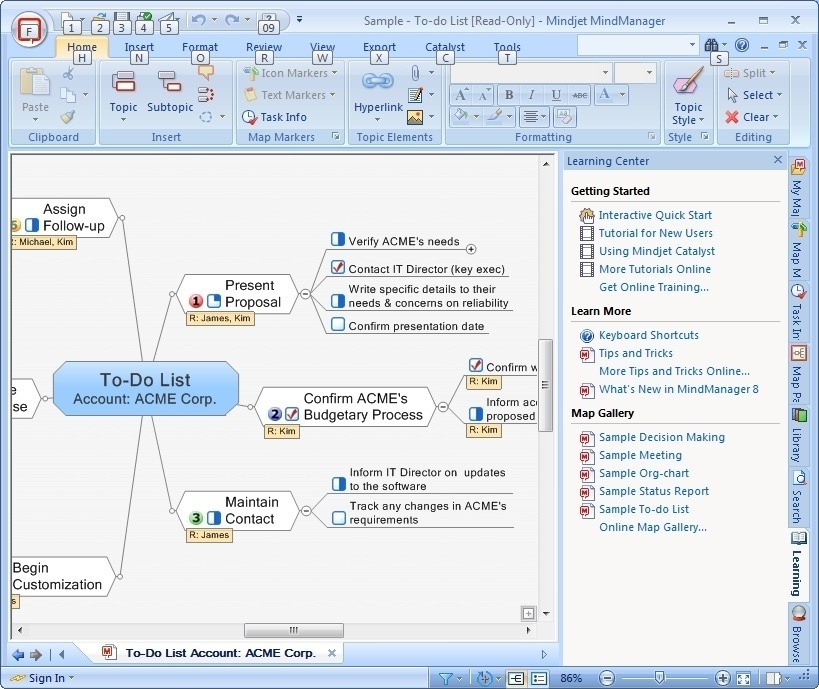Click the horizontal scrollbar thumb
The image size is (819, 689).
(294, 630)
